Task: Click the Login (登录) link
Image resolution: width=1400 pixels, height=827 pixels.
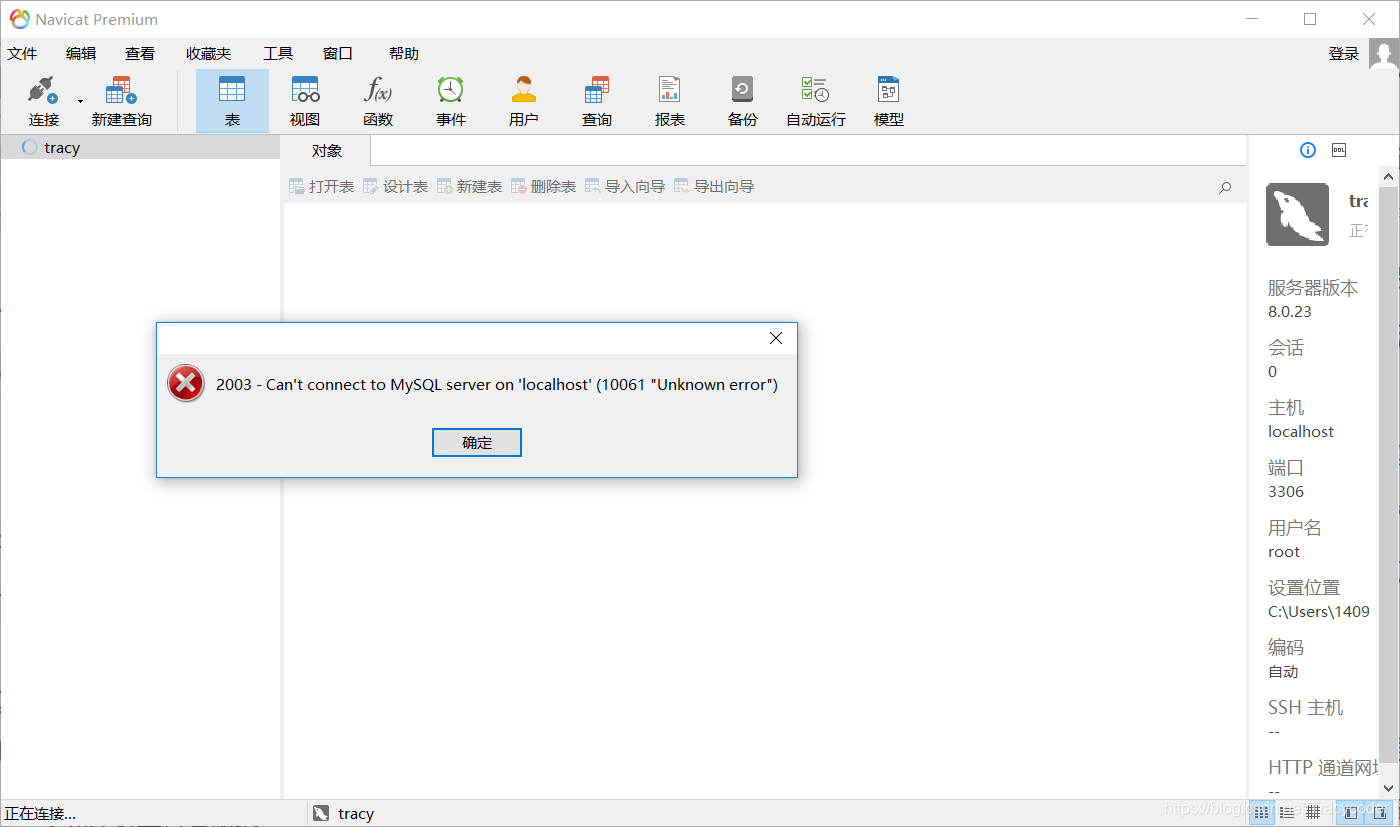Action: 1344,54
